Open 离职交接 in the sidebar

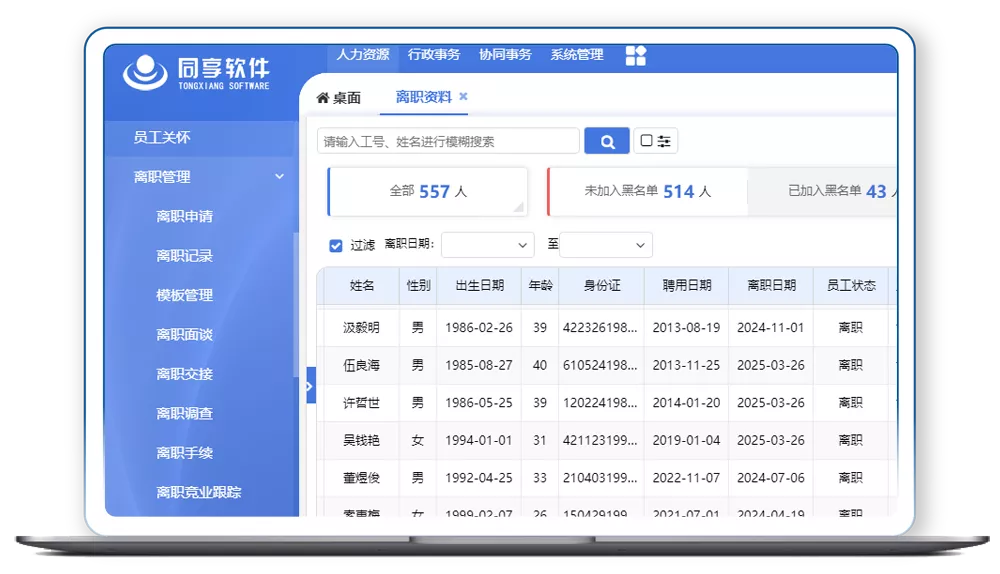point(184,374)
